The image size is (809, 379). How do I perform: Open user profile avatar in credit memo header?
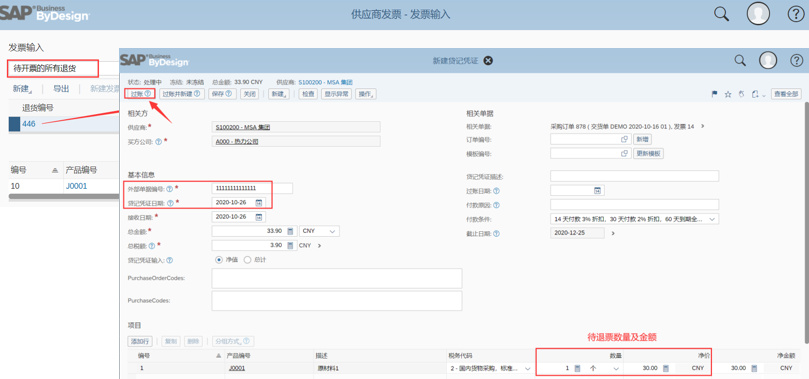(768, 61)
